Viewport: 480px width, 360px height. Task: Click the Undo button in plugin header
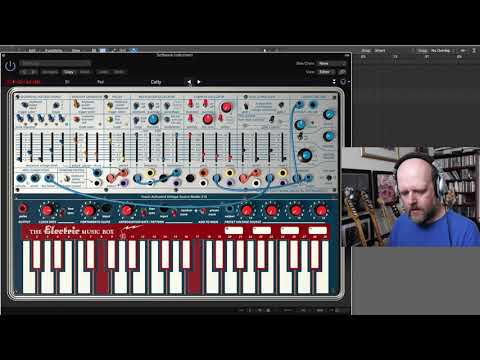(x=103, y=72)
